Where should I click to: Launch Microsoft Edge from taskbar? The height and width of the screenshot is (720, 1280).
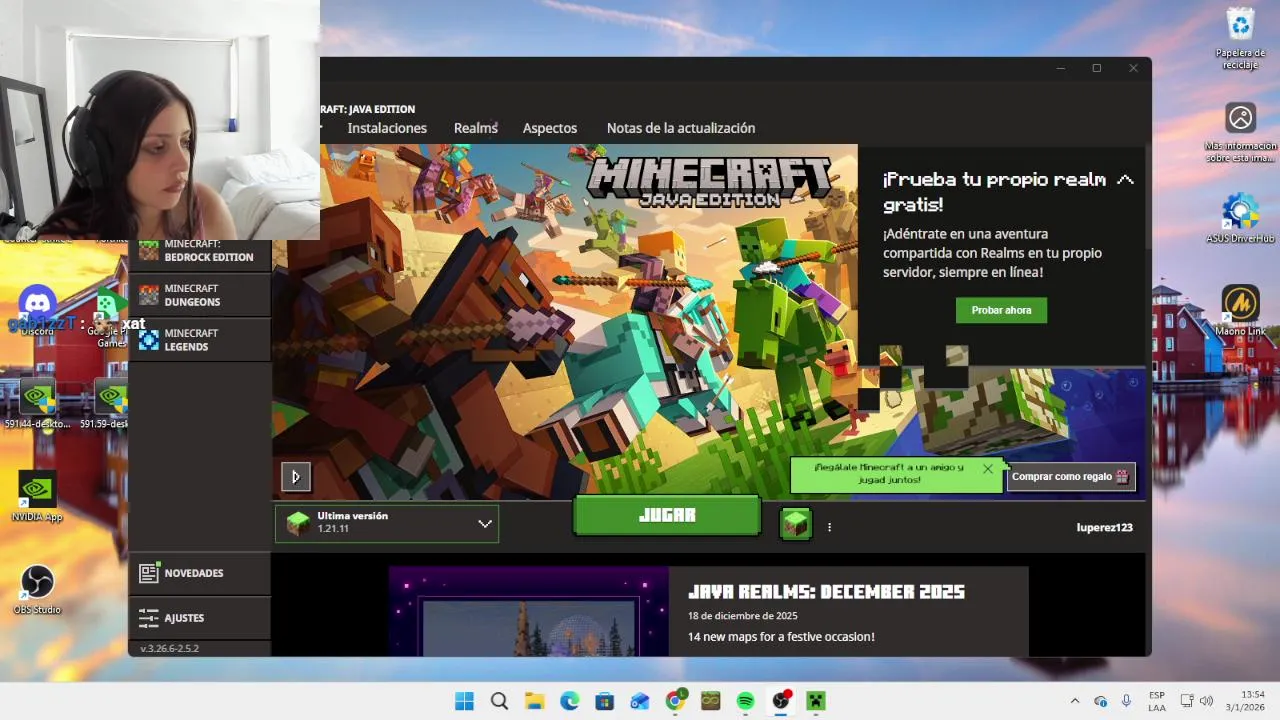569,701
